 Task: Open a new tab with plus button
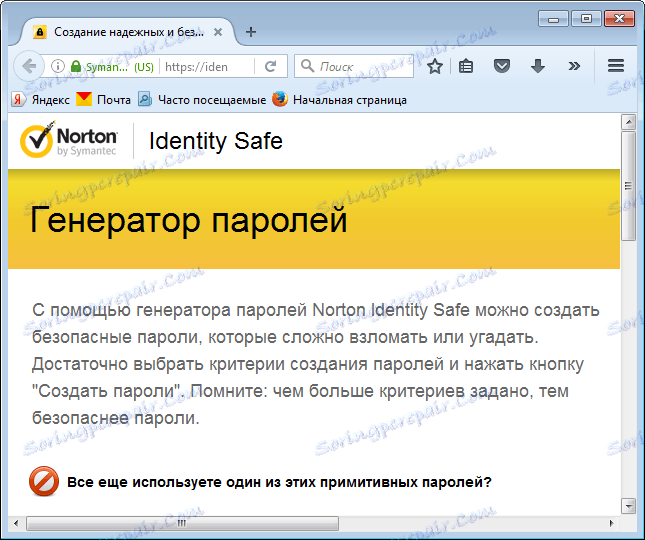[x=251, y=32]
